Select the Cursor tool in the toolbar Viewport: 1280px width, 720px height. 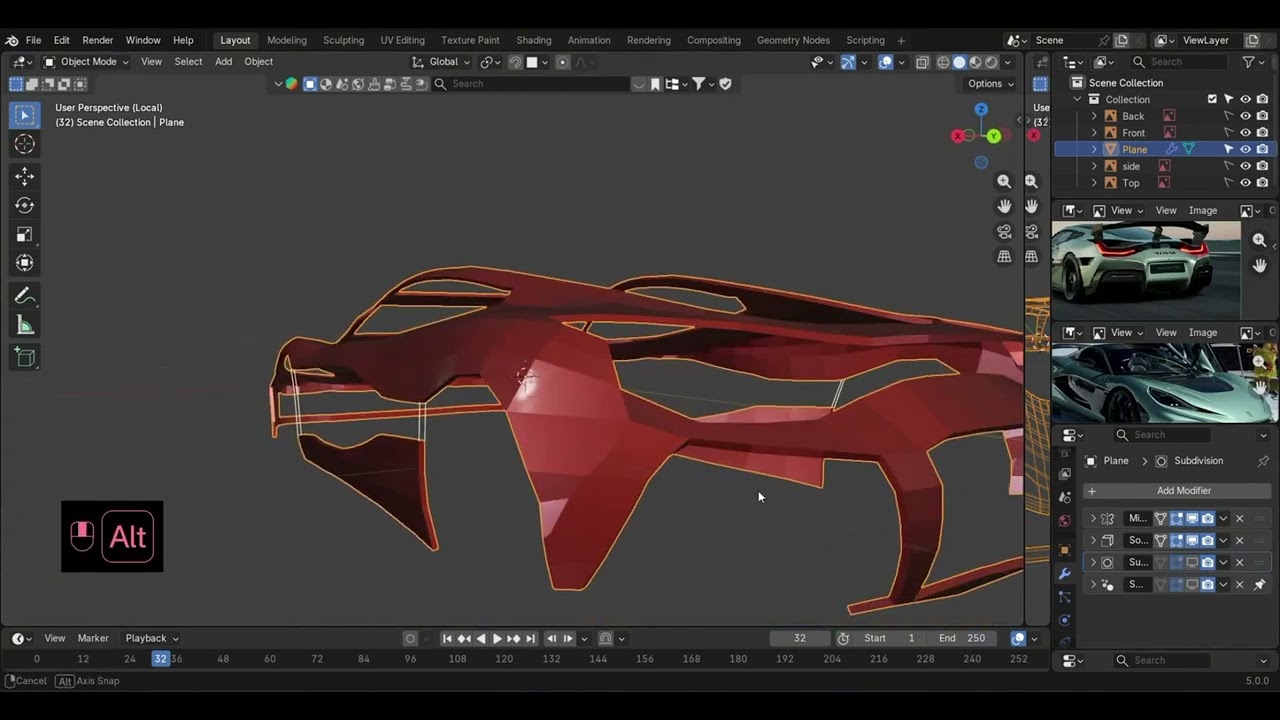(x=25, y=144)
